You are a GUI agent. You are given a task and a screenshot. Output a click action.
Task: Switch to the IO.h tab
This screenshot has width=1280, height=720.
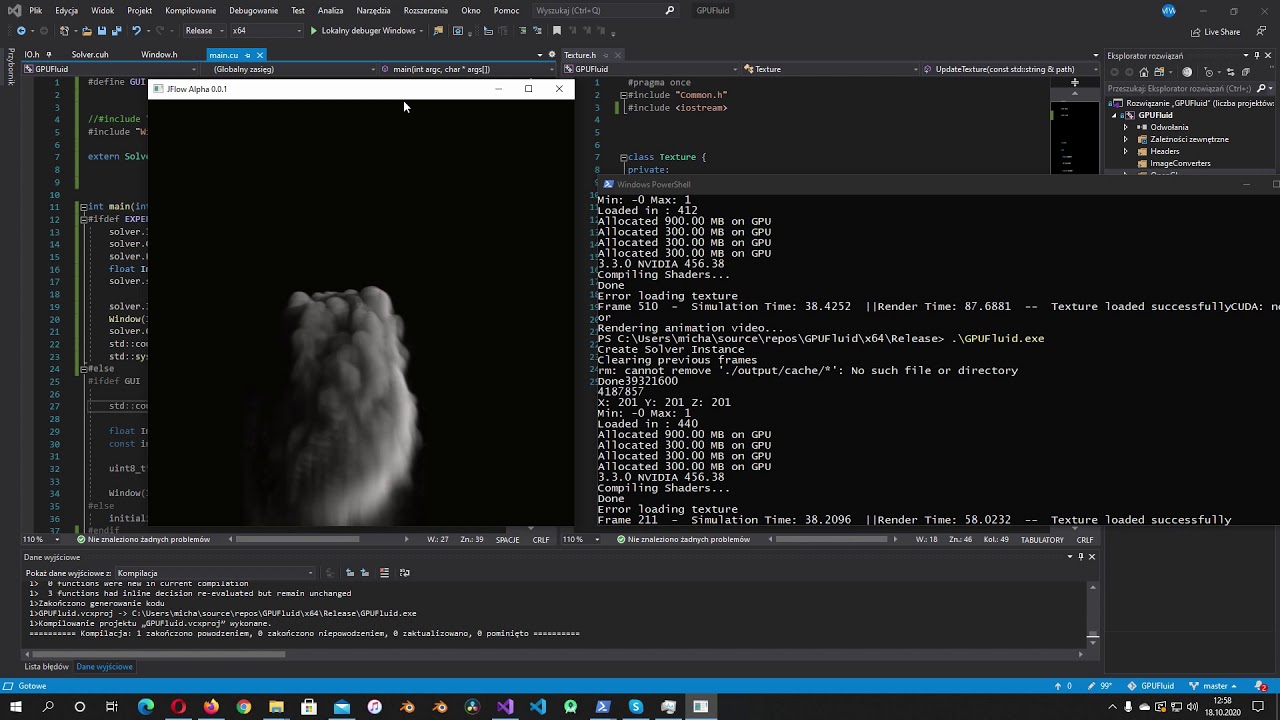(32, 55)
